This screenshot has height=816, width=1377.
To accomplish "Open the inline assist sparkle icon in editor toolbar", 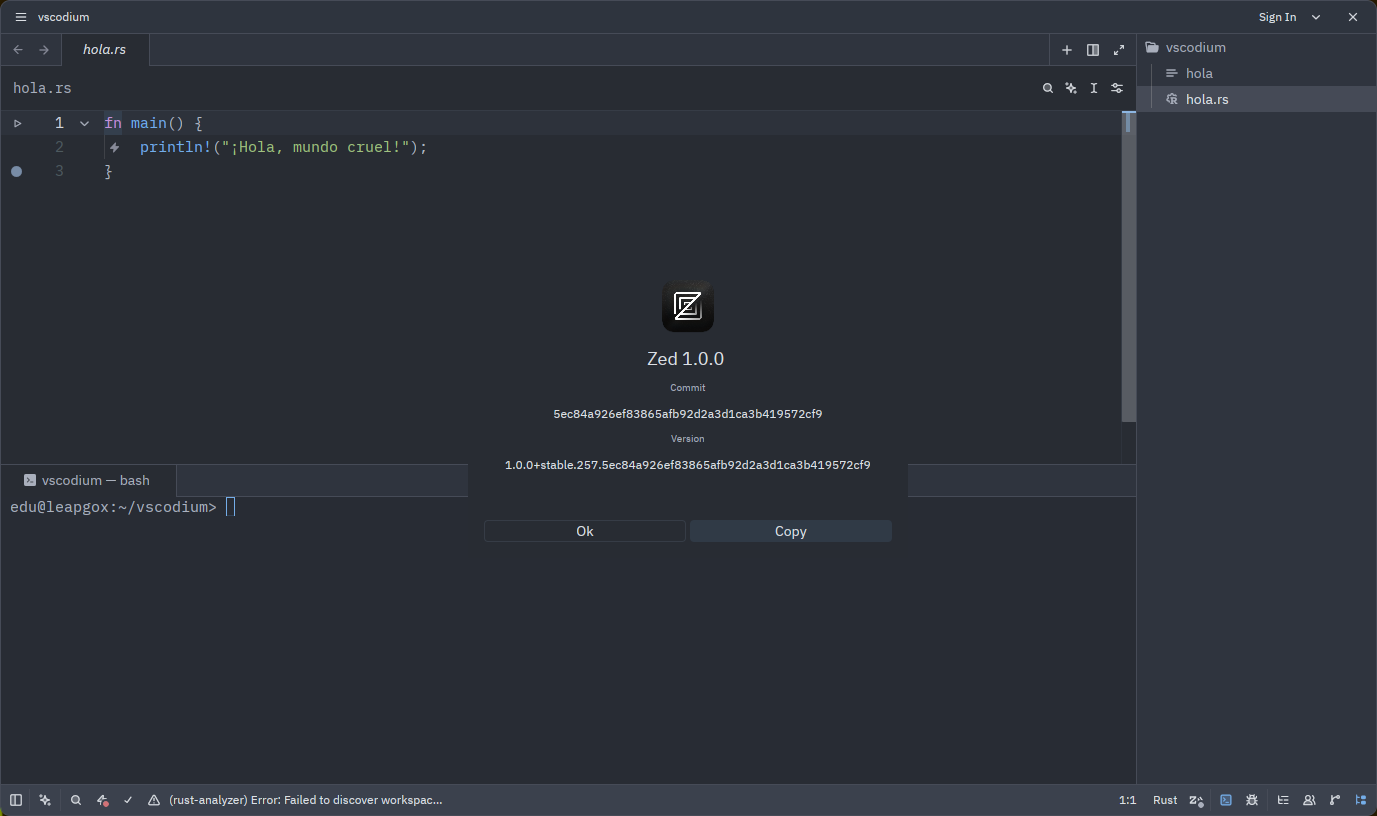I will pos(1071,88).
